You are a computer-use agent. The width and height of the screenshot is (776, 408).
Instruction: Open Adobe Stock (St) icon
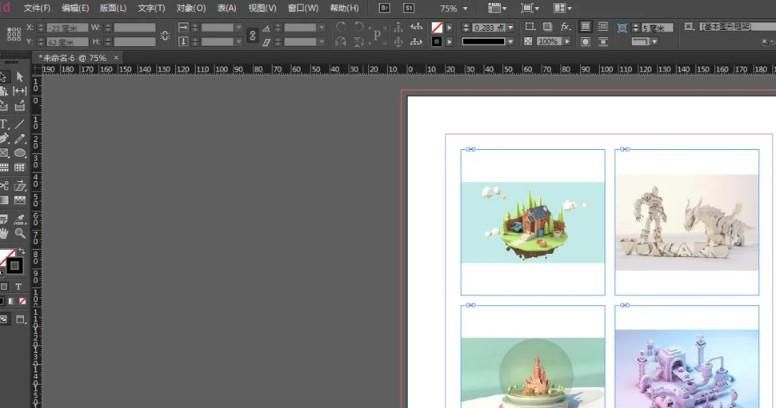click(409, 8)
